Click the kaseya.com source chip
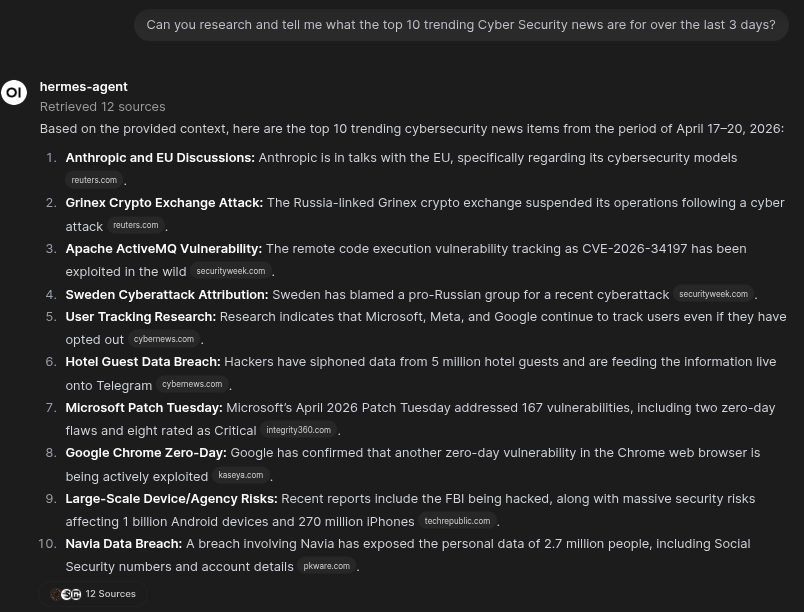Image resolution: width=804 pixels, height=612 pixels. 240,475
